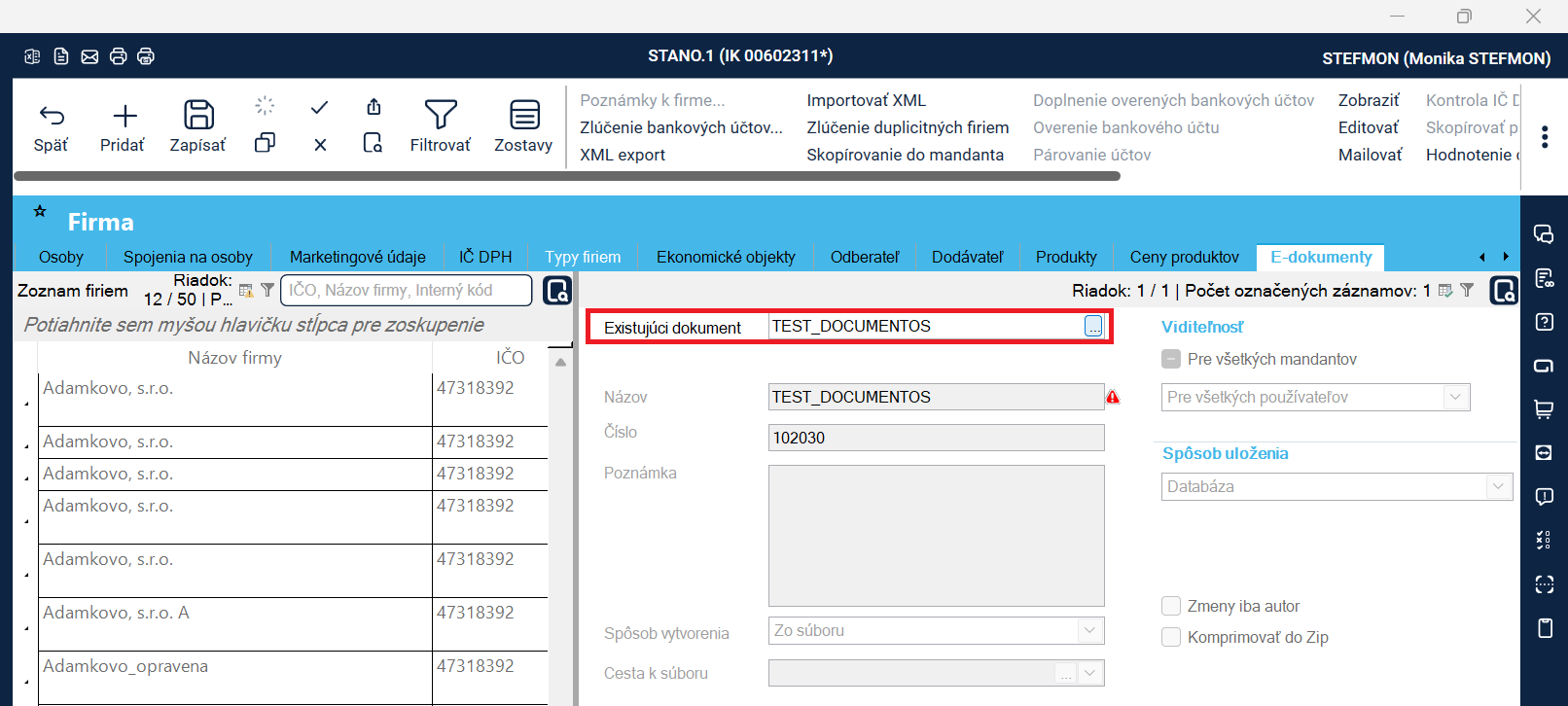The height and width of the screenshot is (706, 1568).
Task: Click the Pridať plus icon
Action: click(125, 117)
